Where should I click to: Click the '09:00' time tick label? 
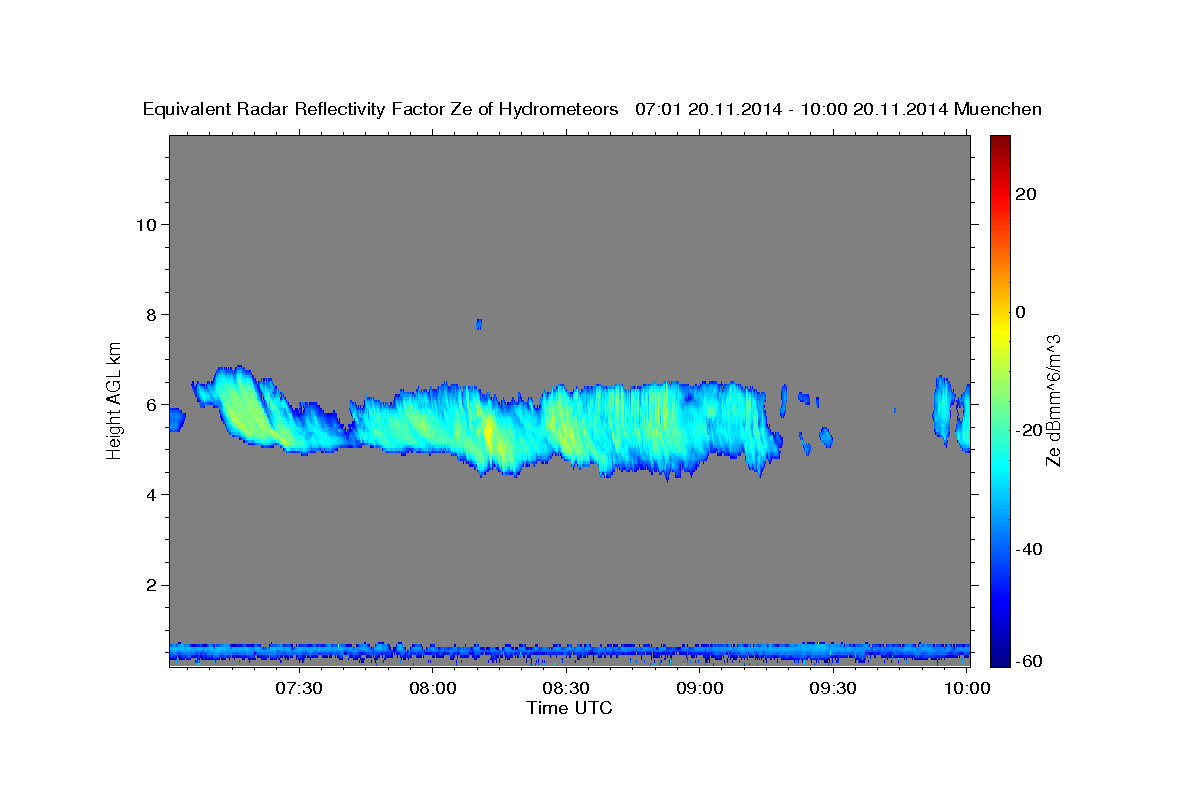point(700,688)
